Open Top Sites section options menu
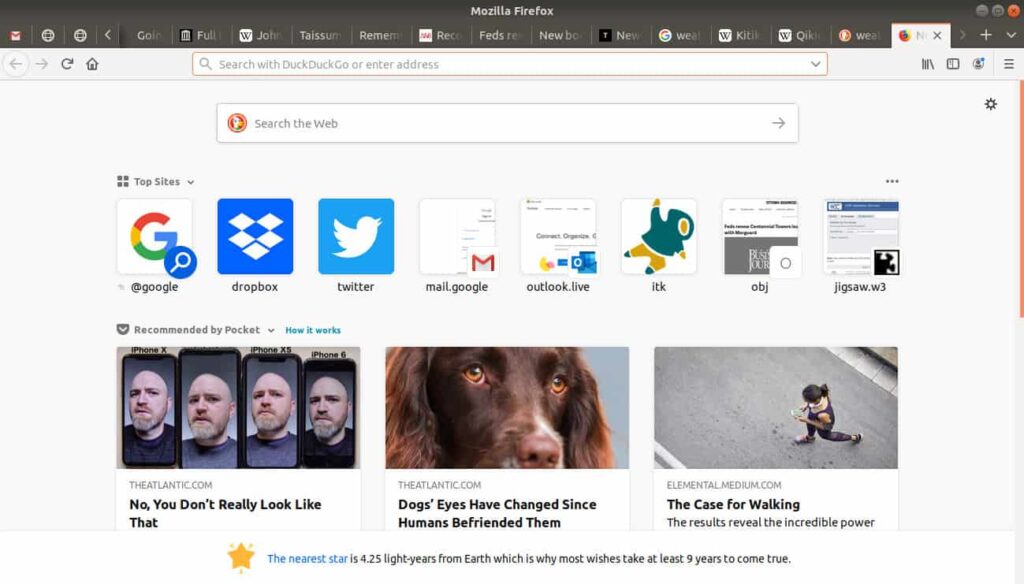This screenshot has height=584, width=1024. pyautogui.click(x=892, y=182)
